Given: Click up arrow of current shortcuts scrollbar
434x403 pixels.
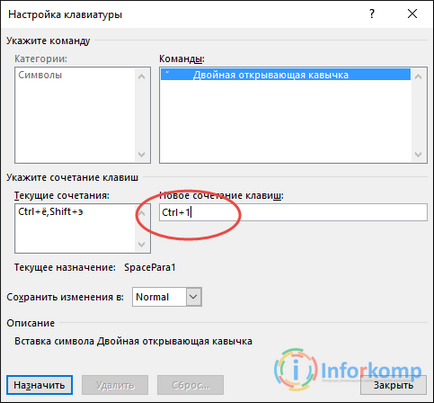Looking at the screenshot, I should [142, 213].
